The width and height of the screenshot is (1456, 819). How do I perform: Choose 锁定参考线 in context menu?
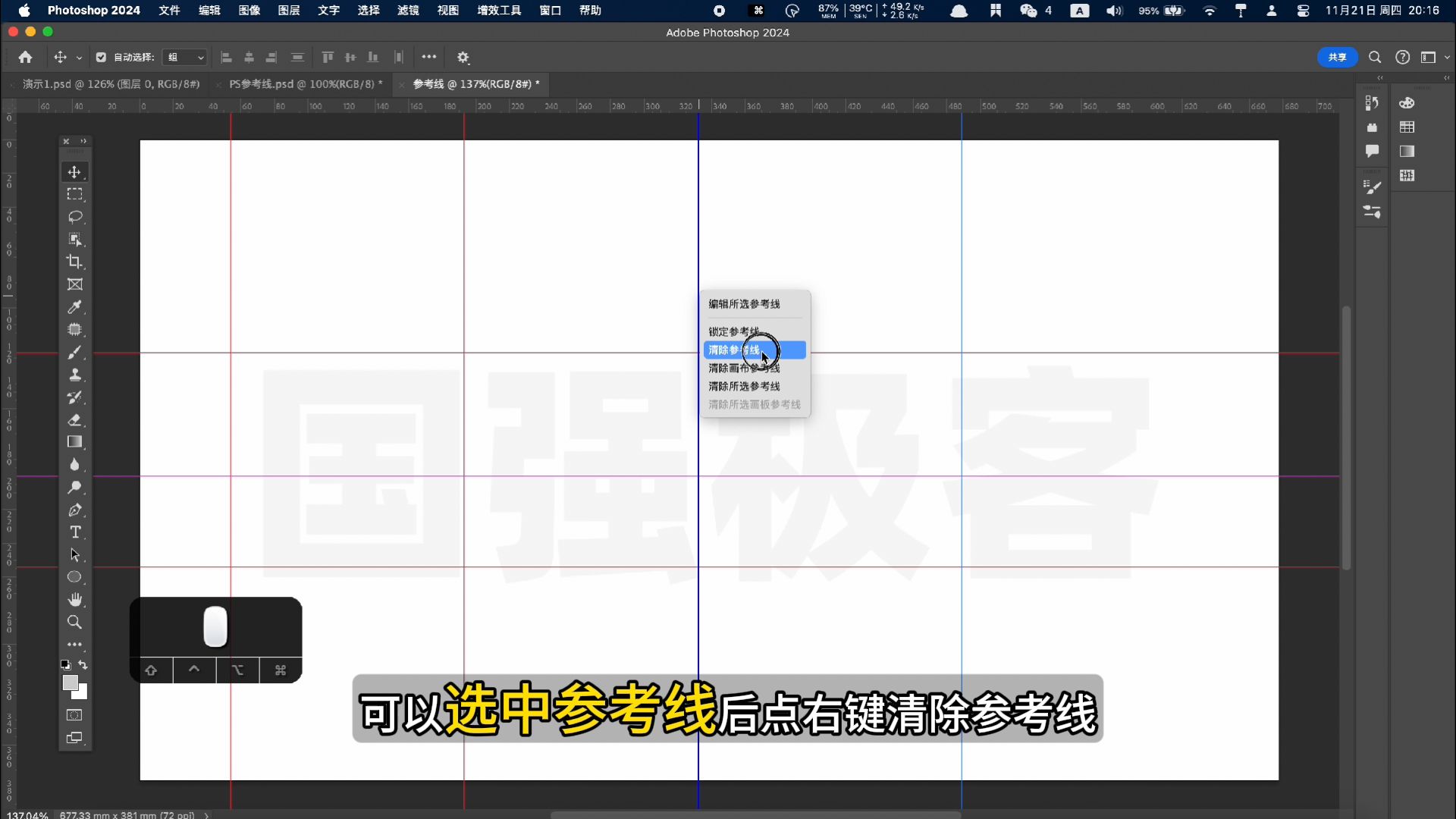click(x=734, y=331)
